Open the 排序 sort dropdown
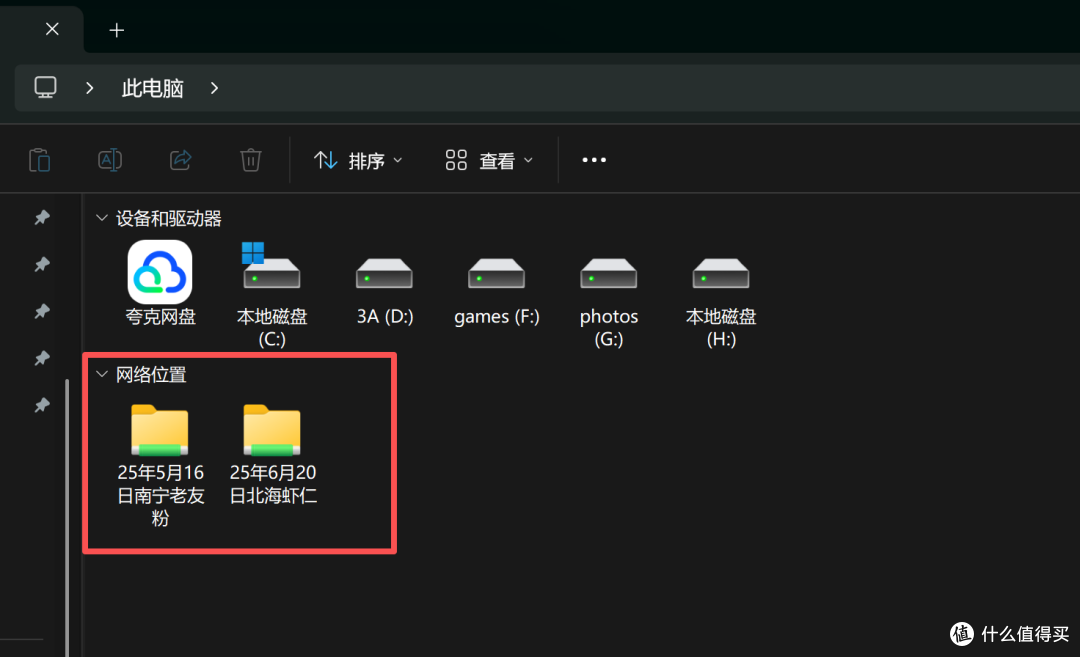1080x657 pixels. coord(358,160)
